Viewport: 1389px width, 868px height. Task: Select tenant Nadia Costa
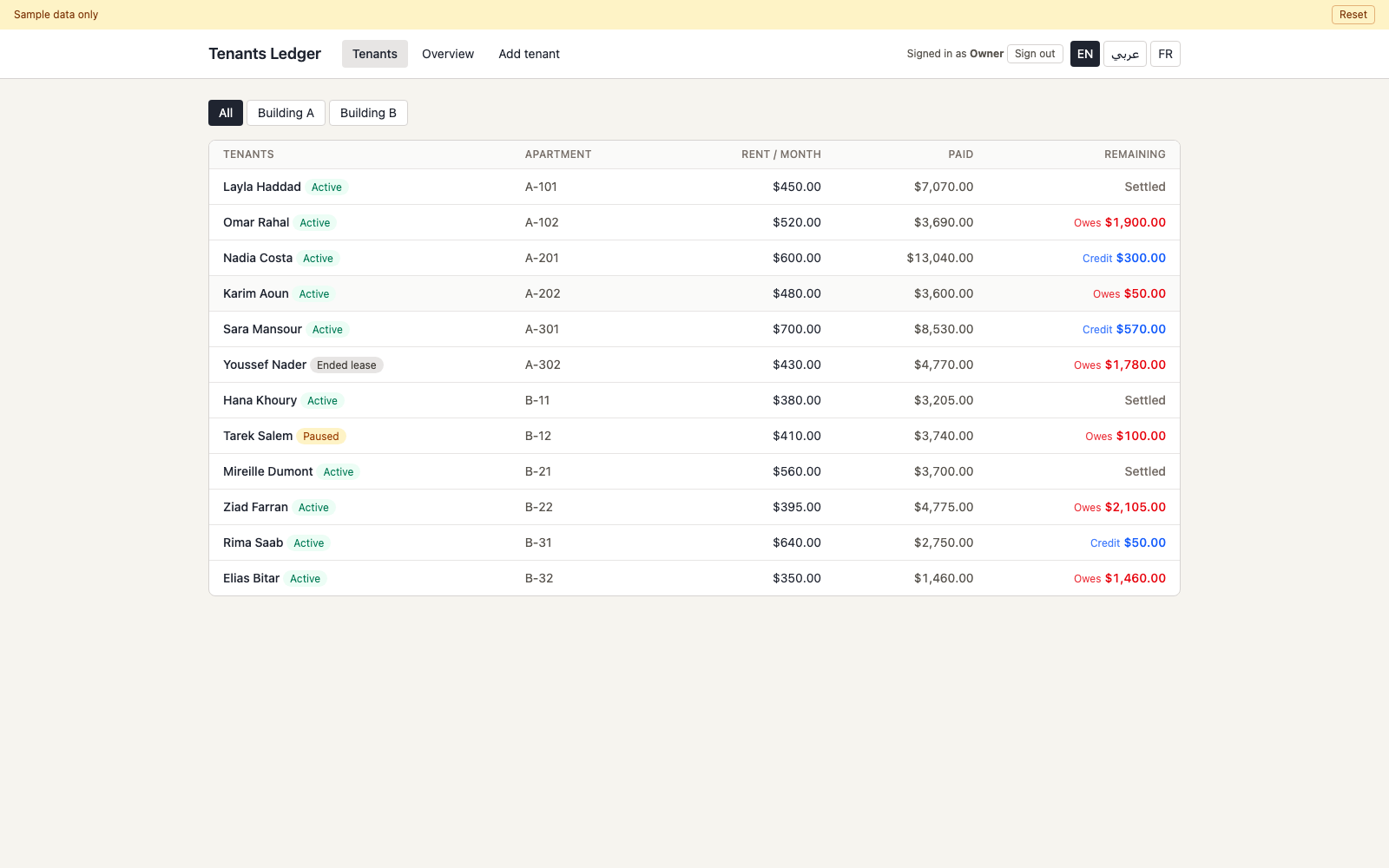258,258
